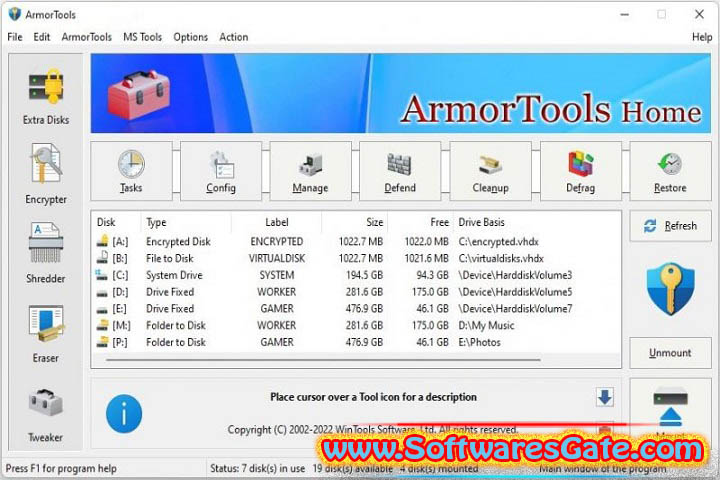Click the E:\Photos drive basis
720x480 pixels.
click(479, 342)
